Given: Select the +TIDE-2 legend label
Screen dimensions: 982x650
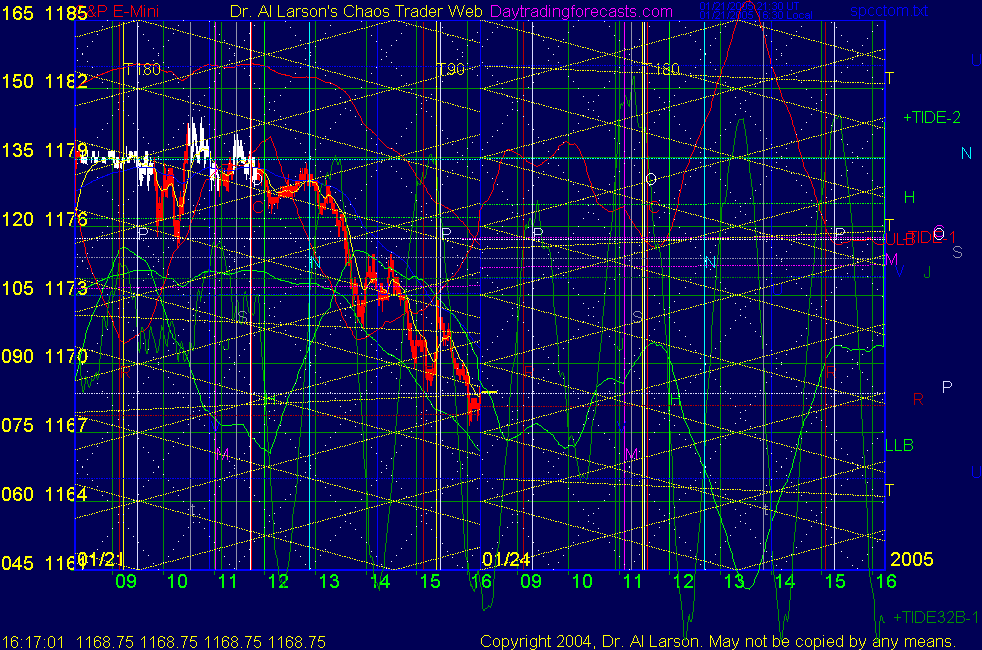Looking at the screenshot, I should click(932, 118).
